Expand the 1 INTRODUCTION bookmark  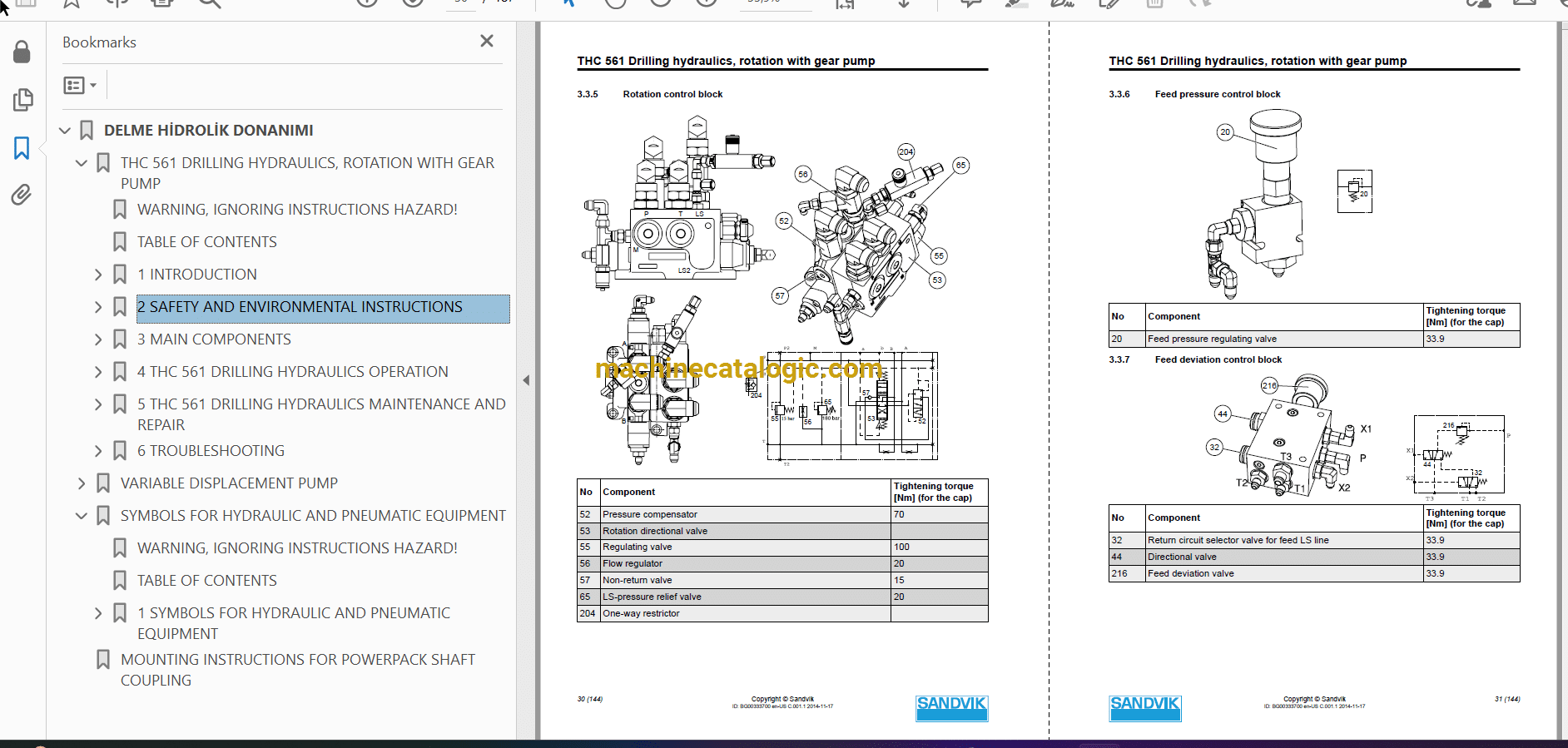(98, 275)
